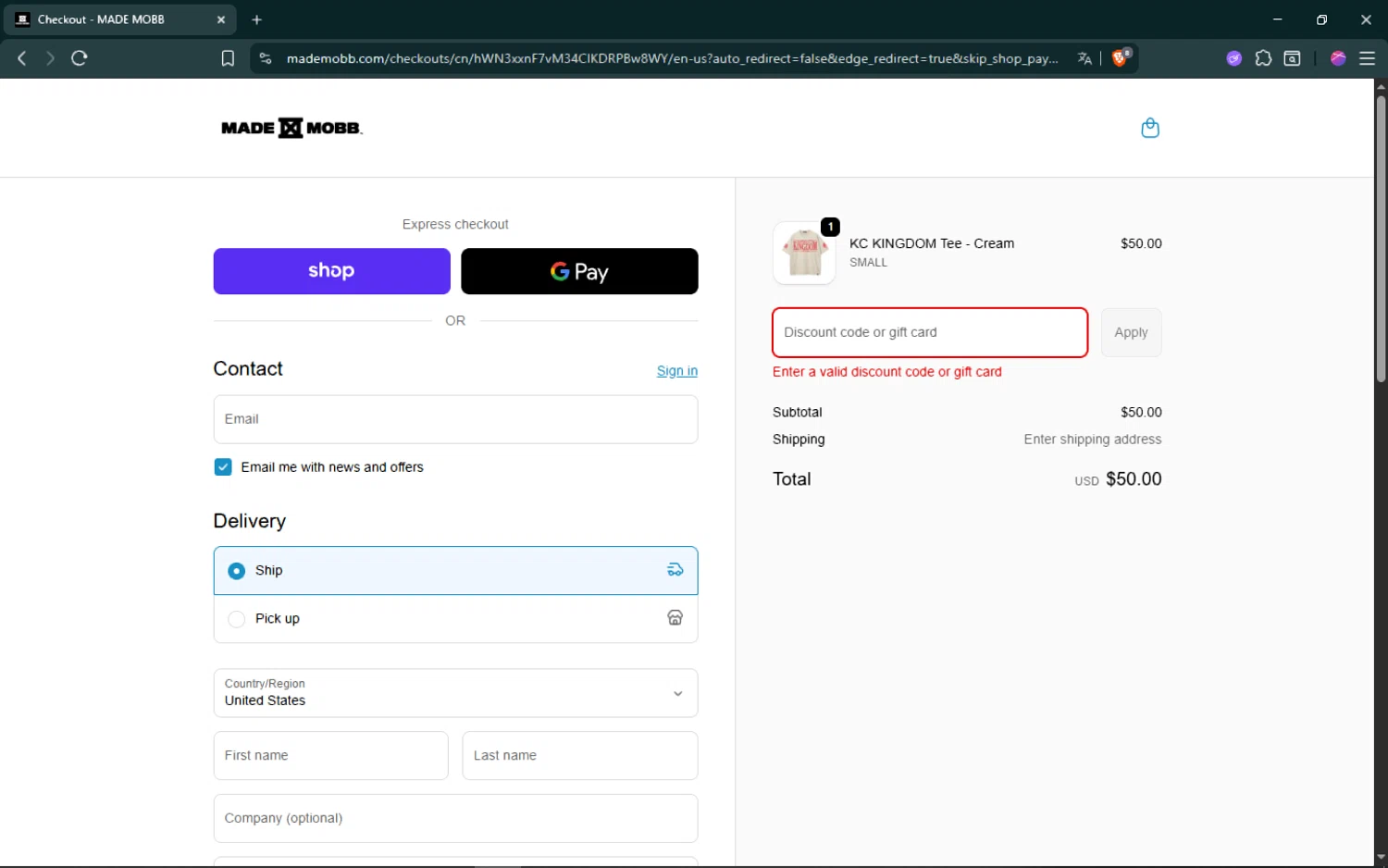The height and width of the screenshot is (868, 1388).
Task: Click the MADE MOBB logo
Action: pos(291,128)
